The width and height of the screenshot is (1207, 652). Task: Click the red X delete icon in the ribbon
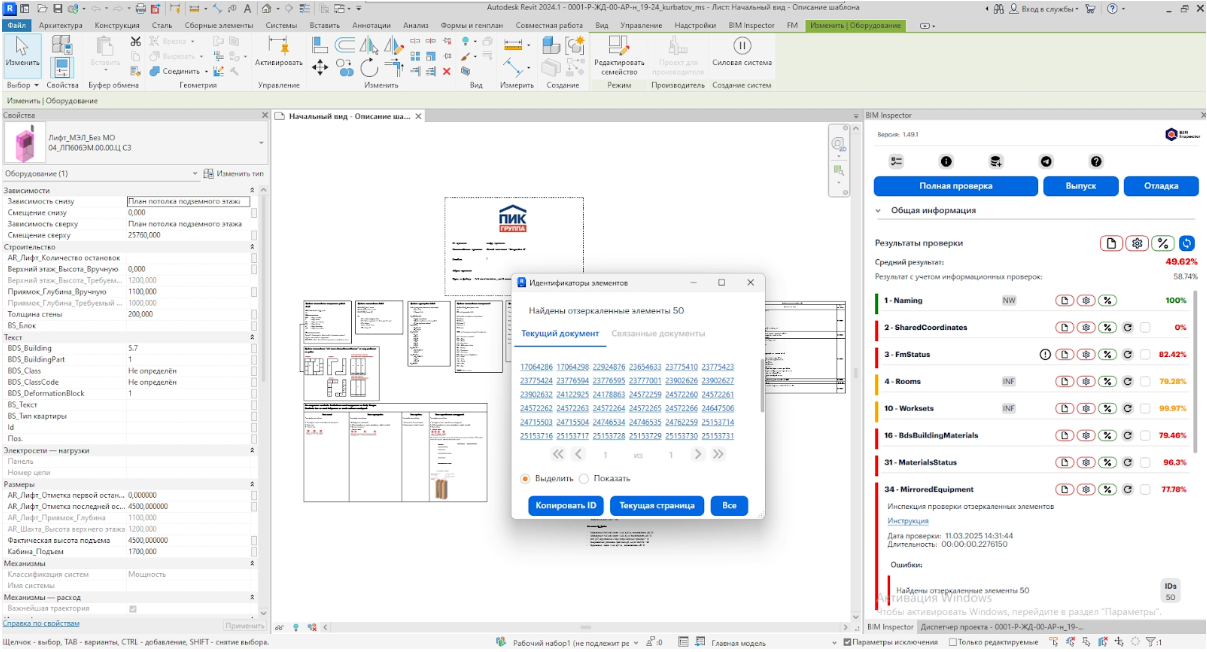pyautogui.click(x=446, y=71)
